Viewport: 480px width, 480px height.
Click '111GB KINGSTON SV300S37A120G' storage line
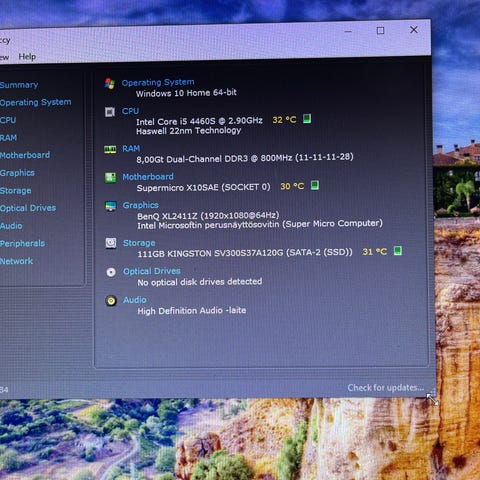245,253
